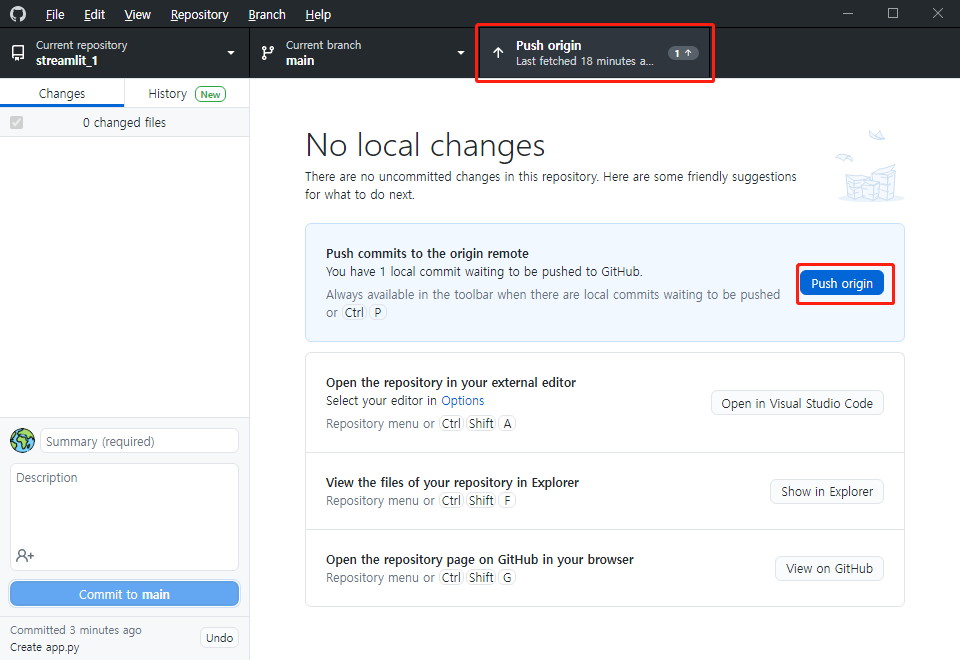
Task: Maximize the GitHub Desktop window
Action: click(893, 13)
